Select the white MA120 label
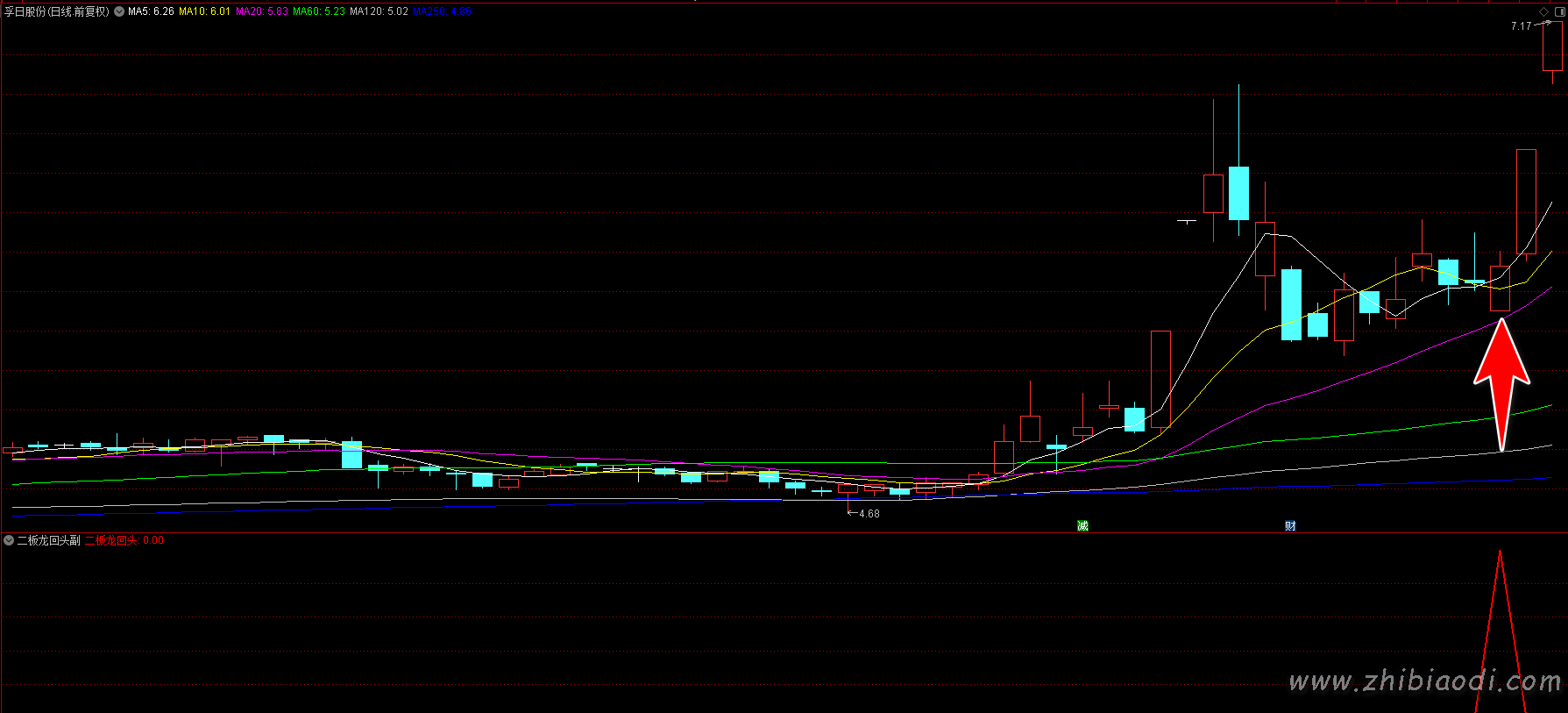 (x=379, y=11)
